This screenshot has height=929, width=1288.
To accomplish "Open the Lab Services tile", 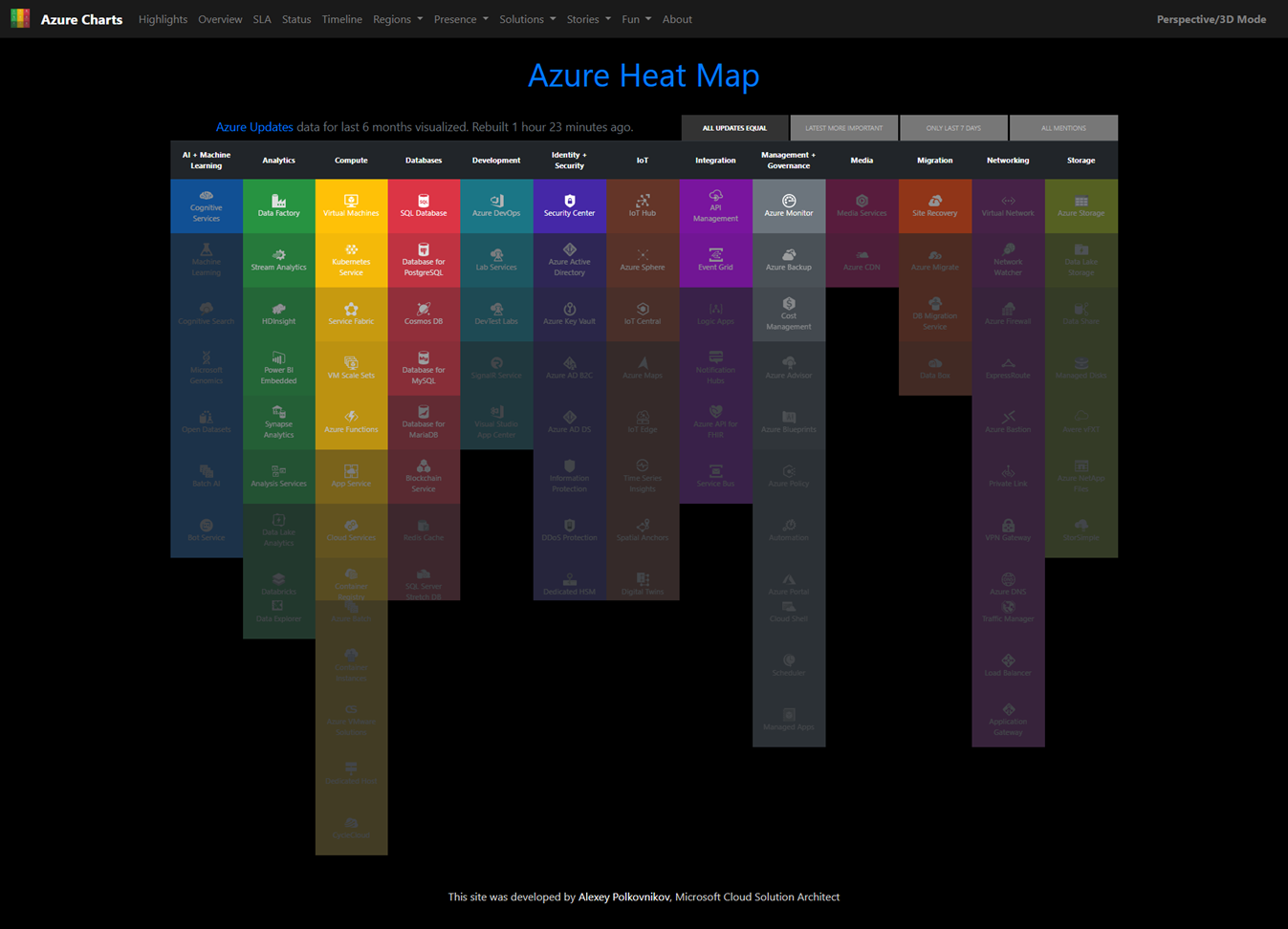I will [x=496, y=260].
